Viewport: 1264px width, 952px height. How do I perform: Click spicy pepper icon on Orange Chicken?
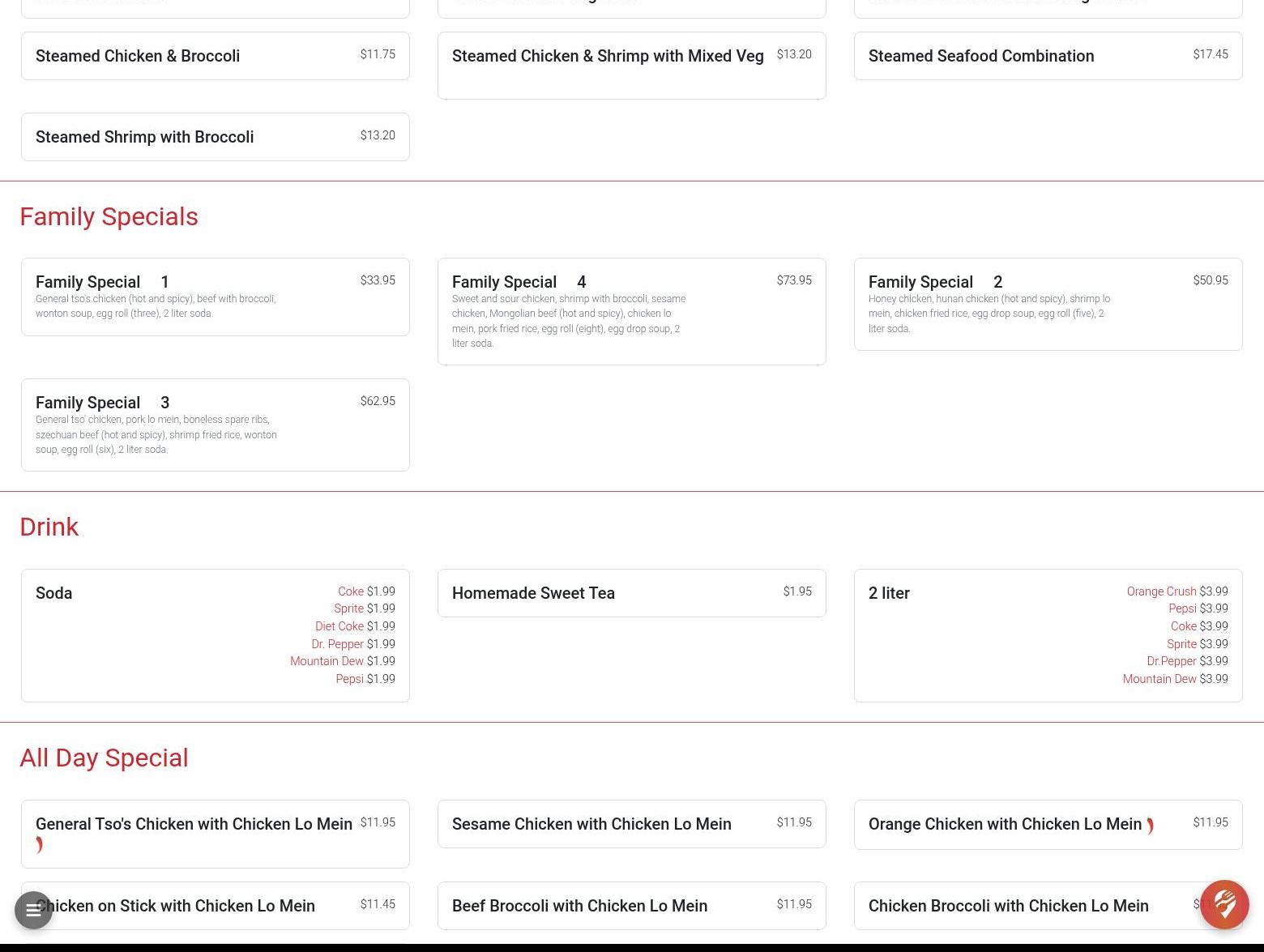pos(1150,826)
